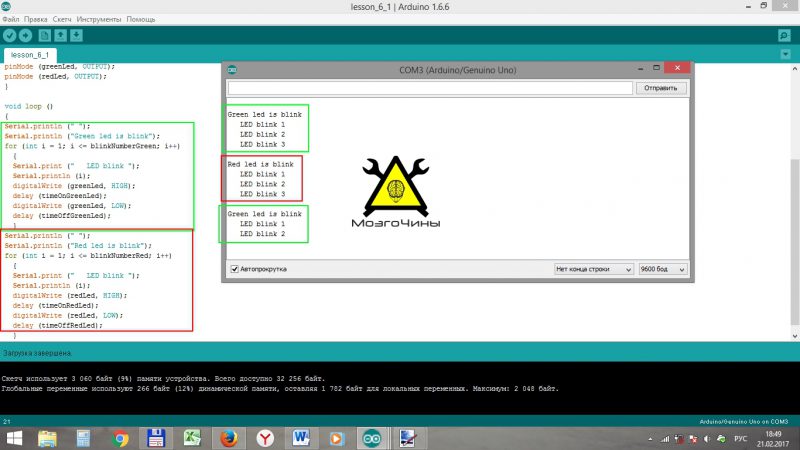The height and width of the screenshot is (450, 800).
Task: Click the Upload sketch arrow icon
Action: coord(26,36)
